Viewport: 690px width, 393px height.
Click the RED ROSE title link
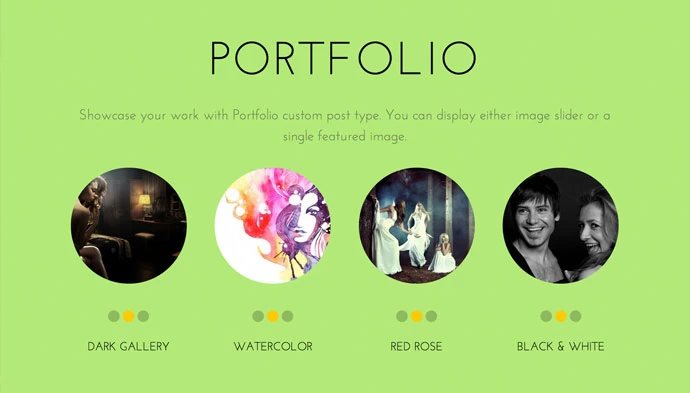[416, 346]
